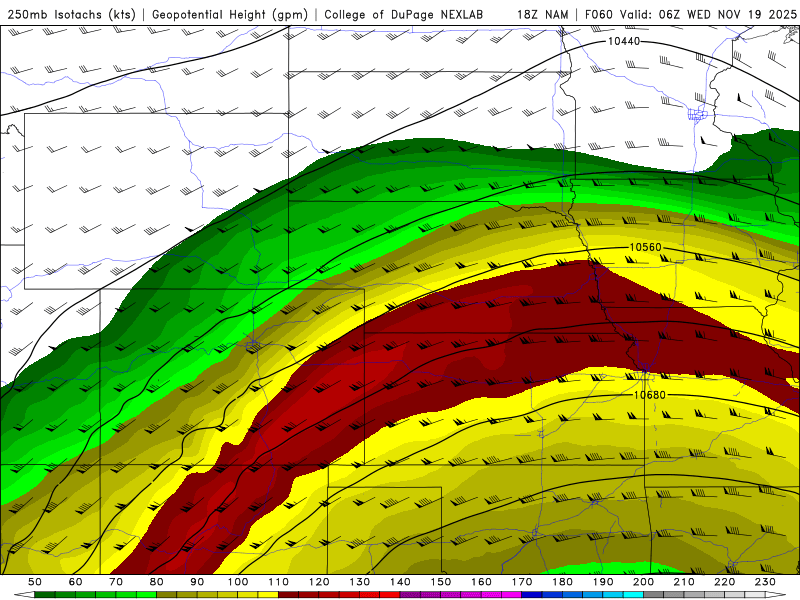Click the dark red swatch below 110

tap(288, 595)
